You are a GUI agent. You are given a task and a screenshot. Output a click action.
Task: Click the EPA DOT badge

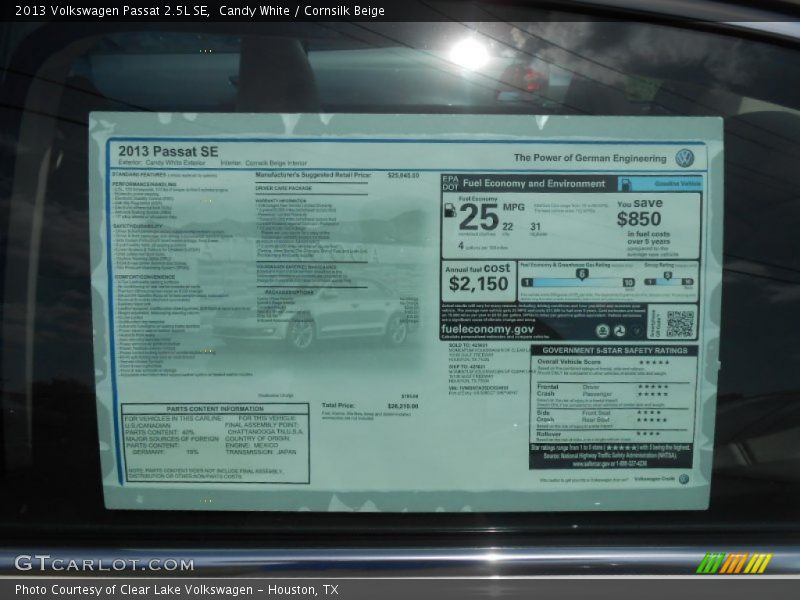pyautogui.click(x=450, y=184)
